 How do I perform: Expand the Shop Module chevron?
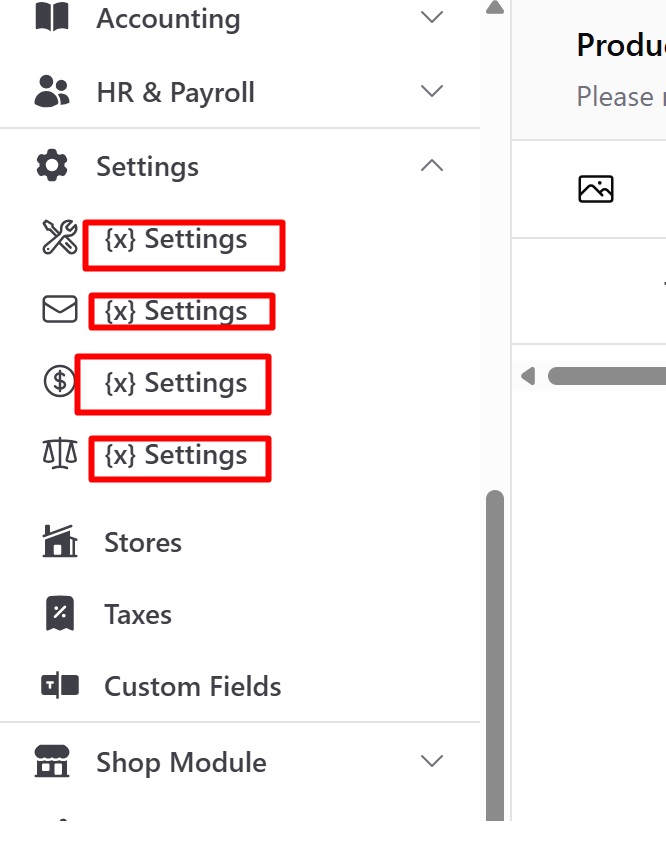coord(432,761)
